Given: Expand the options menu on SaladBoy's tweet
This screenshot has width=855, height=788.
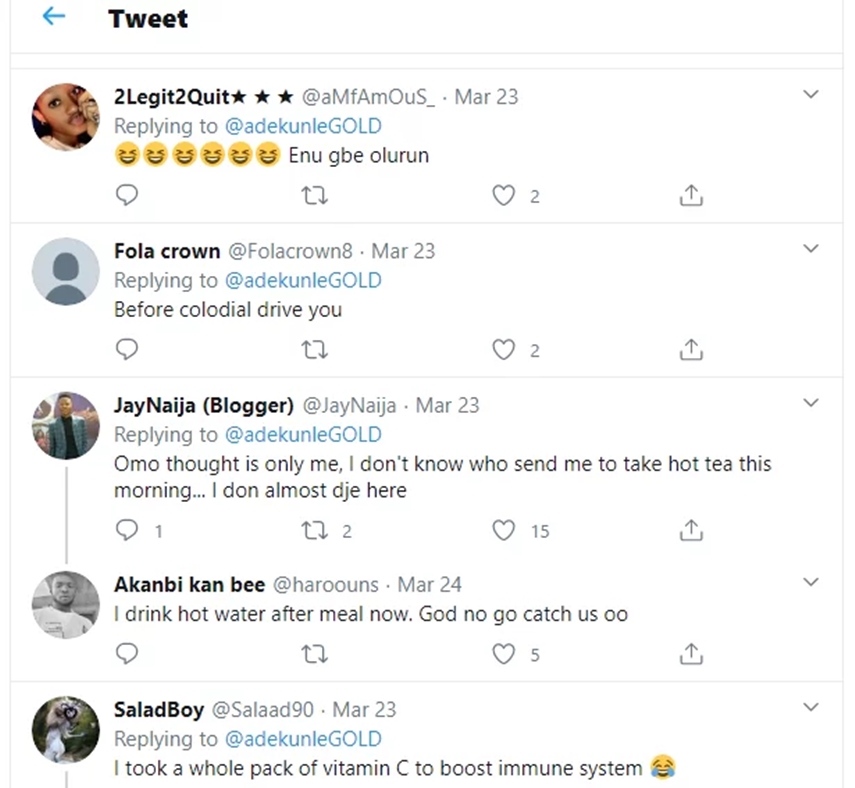Looking at the screenshot, I should click(812, 708).
